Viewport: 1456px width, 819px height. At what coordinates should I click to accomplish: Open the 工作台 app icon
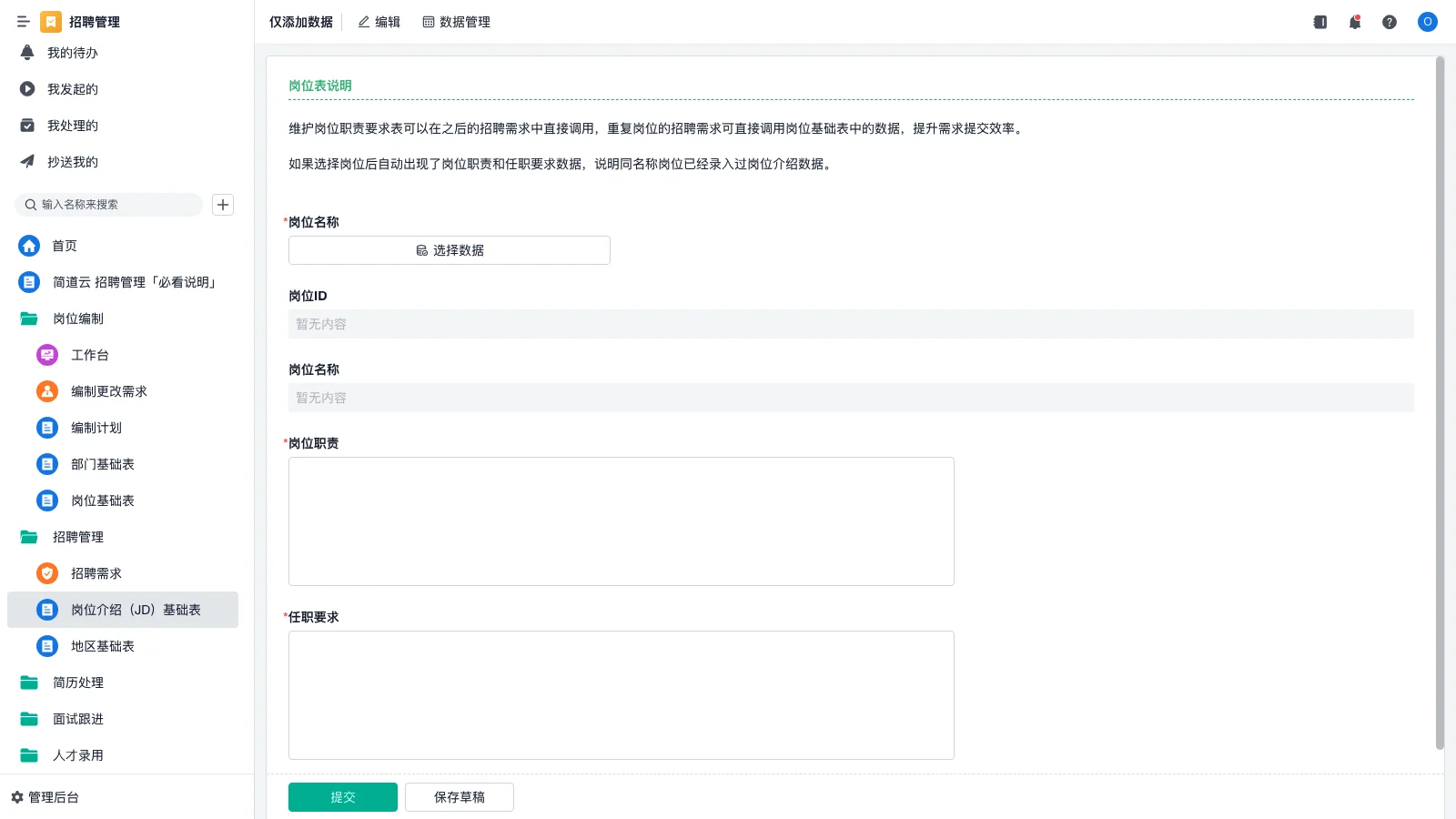point(46,355)
